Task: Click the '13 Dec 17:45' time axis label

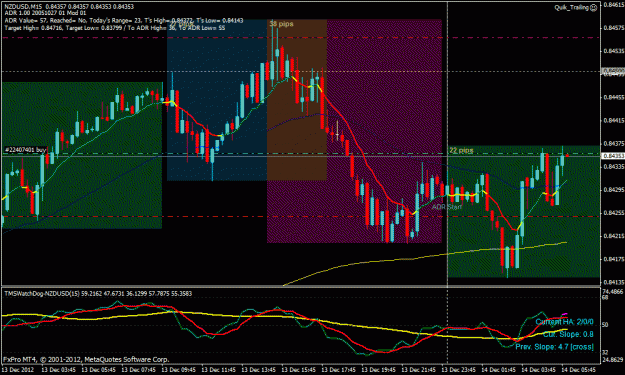Action: coord(339,369)
